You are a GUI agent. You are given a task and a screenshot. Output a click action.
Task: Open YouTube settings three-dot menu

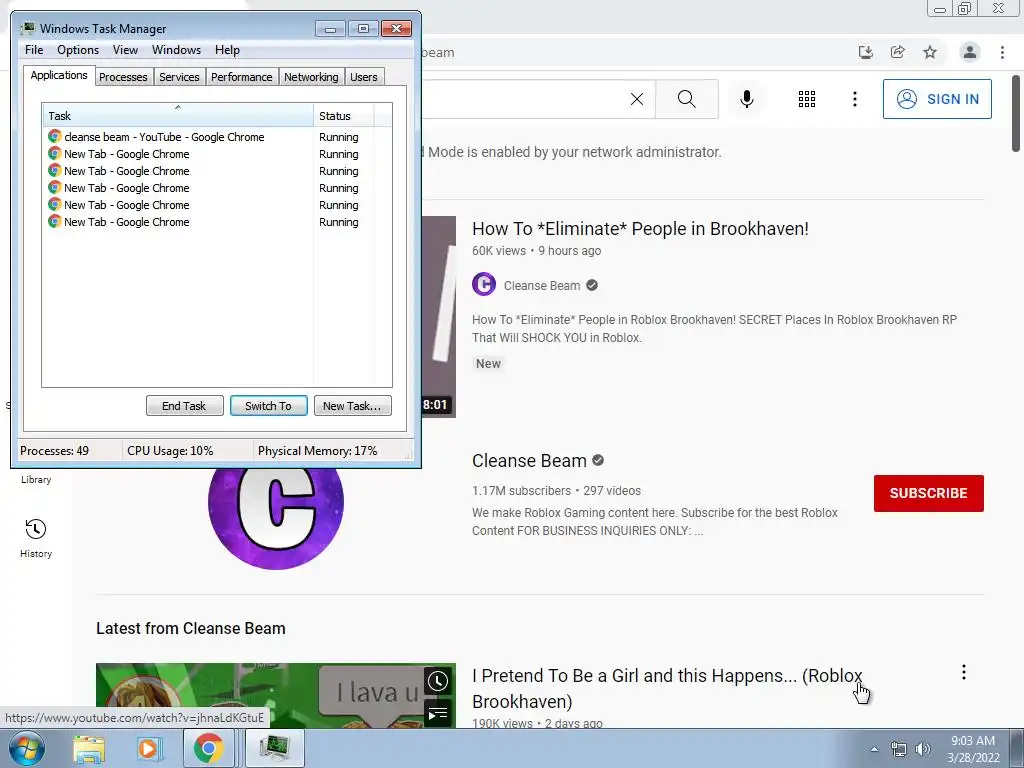pos(854,99)
